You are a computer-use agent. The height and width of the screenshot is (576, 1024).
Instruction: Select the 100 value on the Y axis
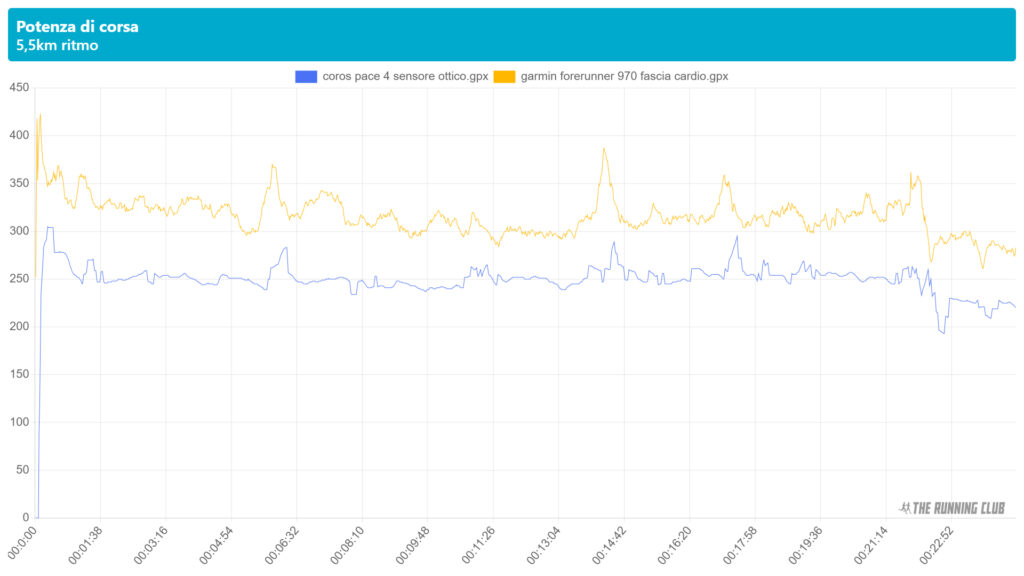pos(18,422)
